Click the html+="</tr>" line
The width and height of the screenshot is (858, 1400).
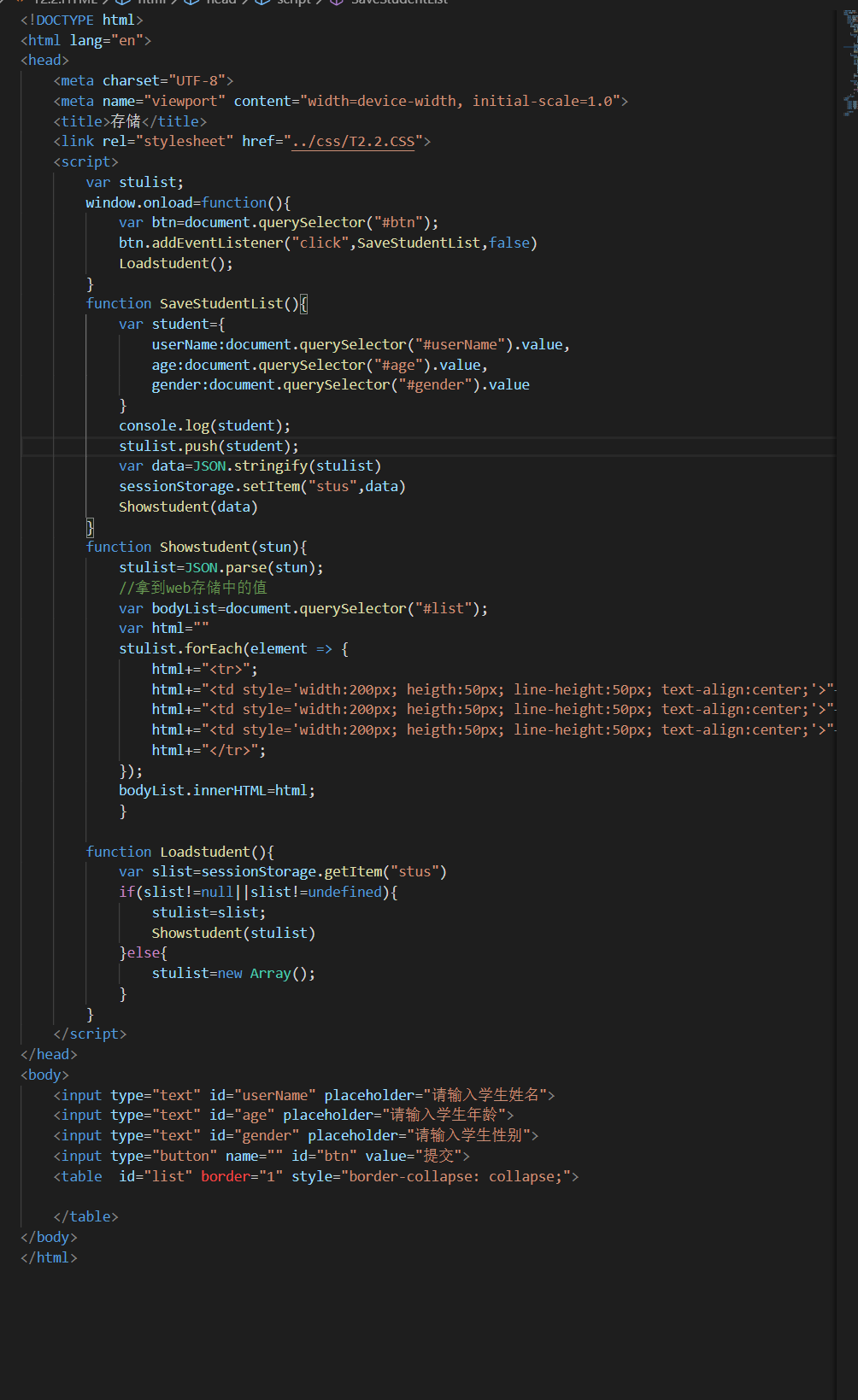point(209,750)
